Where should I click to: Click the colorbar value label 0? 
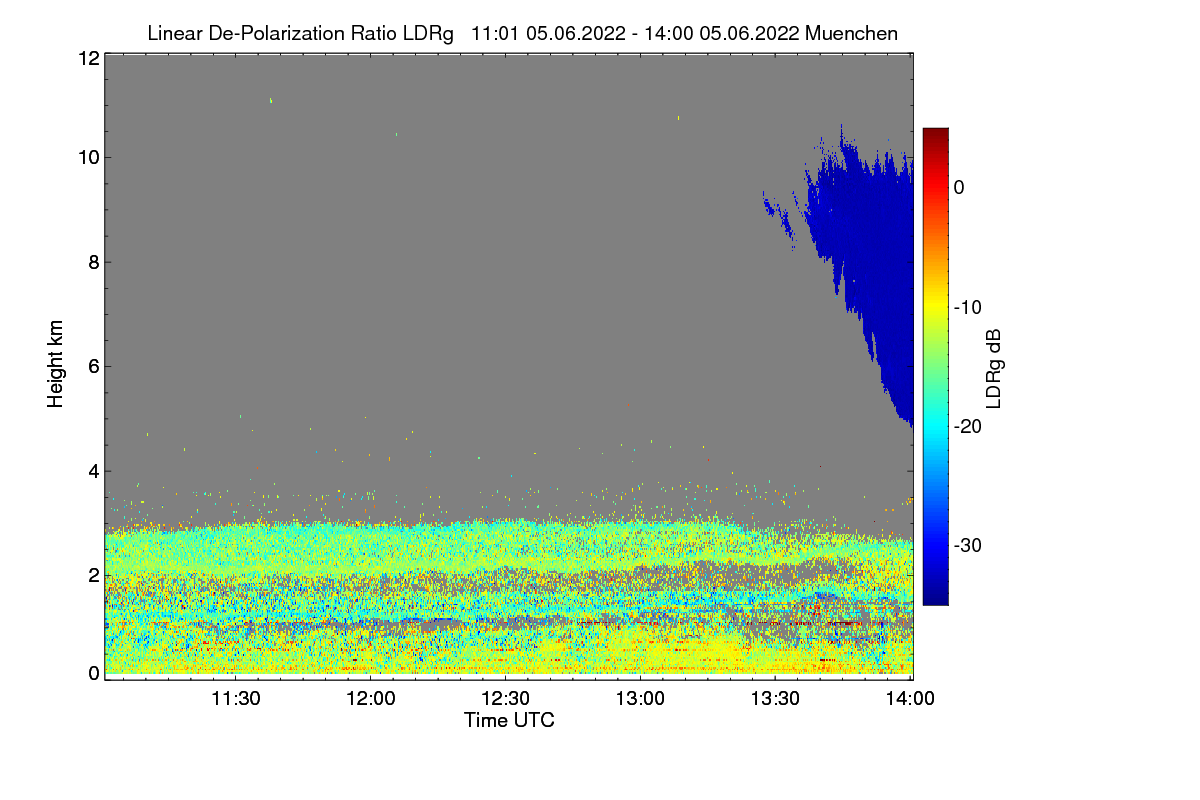(x=959, y=188)
